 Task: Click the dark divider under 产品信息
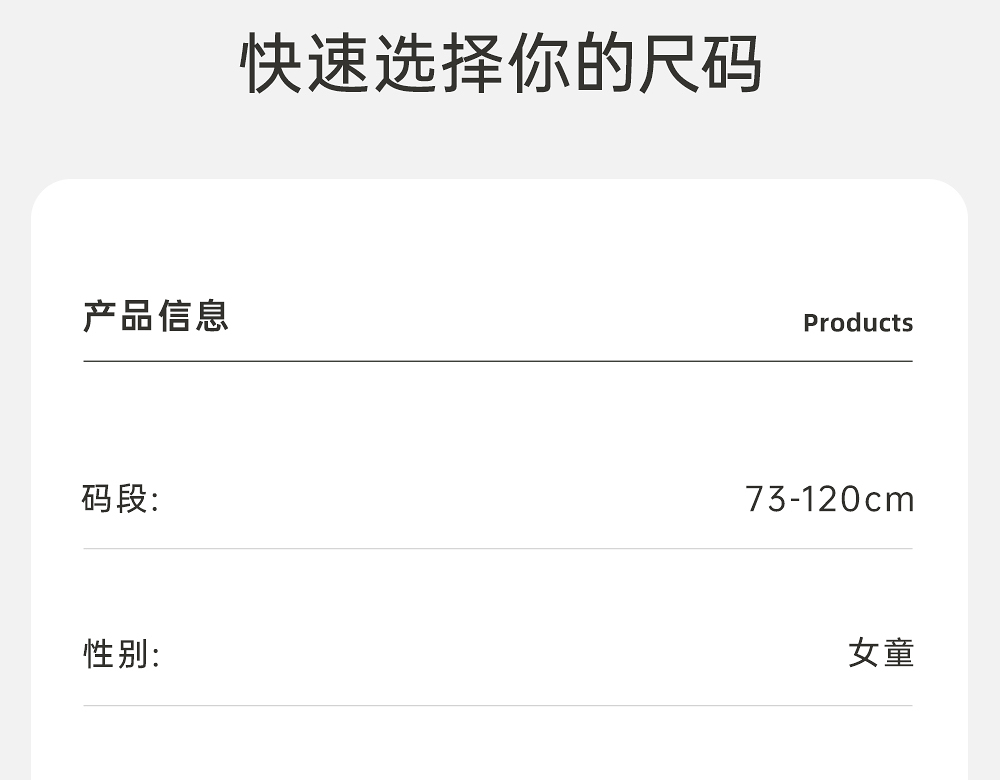pos(498,361)
